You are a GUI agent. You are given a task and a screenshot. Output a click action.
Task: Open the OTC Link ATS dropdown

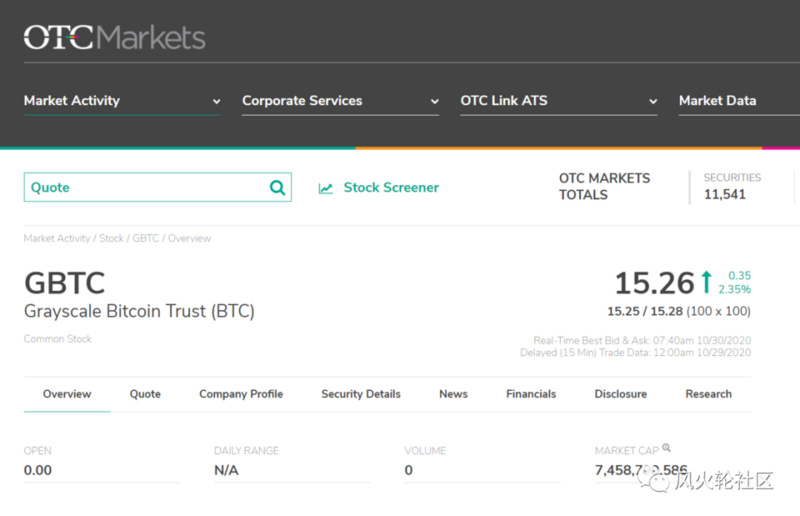[x=558, y=101]
